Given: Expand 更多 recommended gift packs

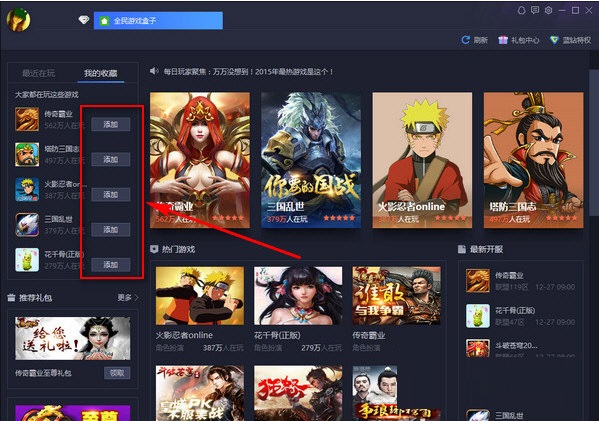Looking at the screenshot, I should (x=128, y=297).
